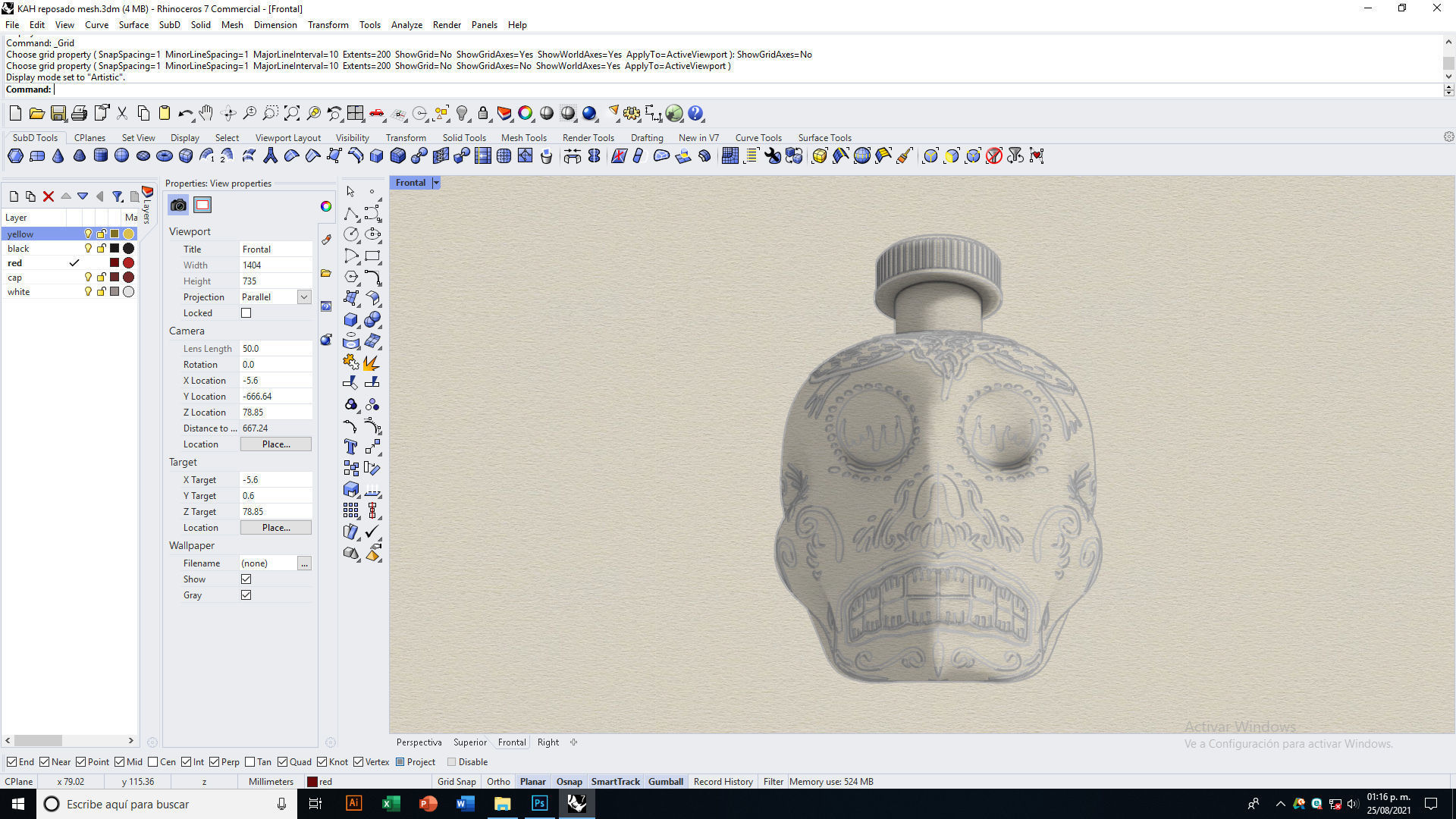
Task: Click the Print icon
Action: click(x=79, y=114)
